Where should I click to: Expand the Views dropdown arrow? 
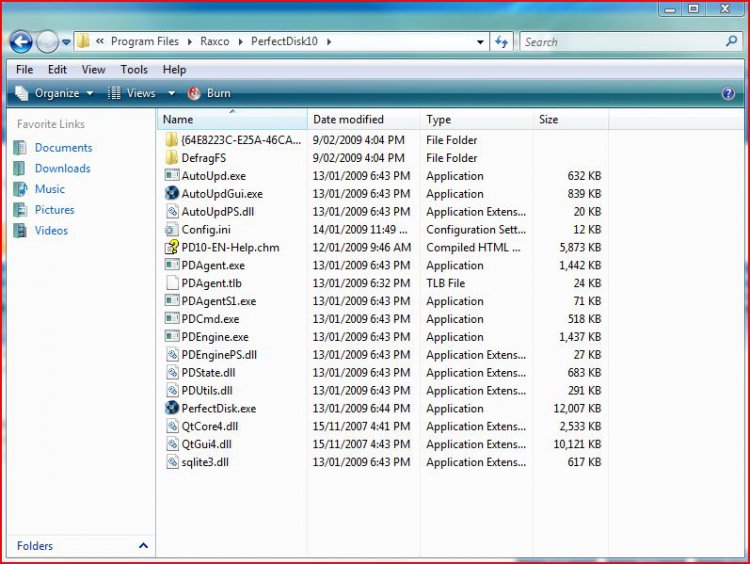(x=172, y=93)
